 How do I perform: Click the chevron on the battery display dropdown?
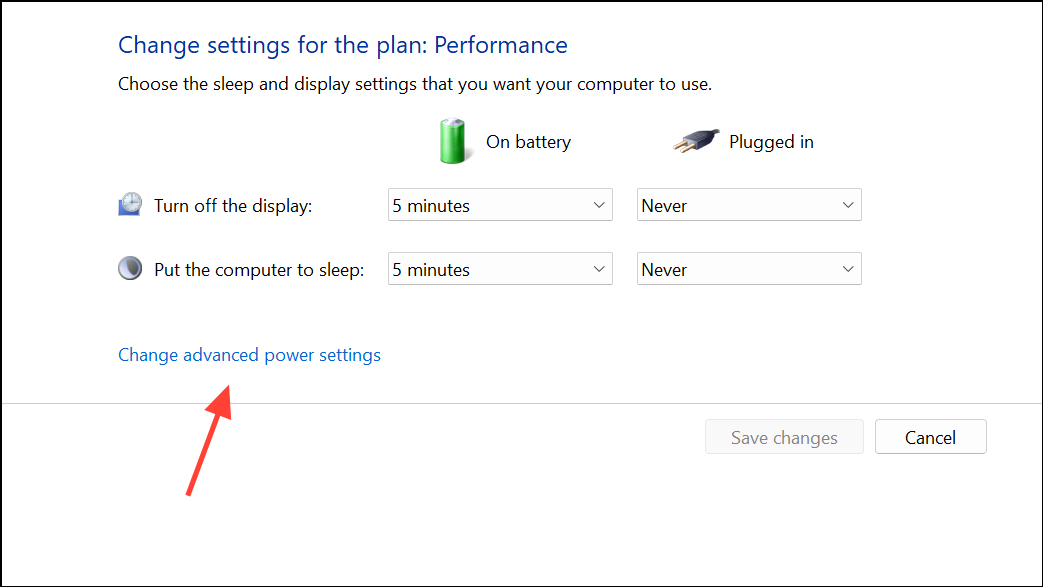point(600,204)
